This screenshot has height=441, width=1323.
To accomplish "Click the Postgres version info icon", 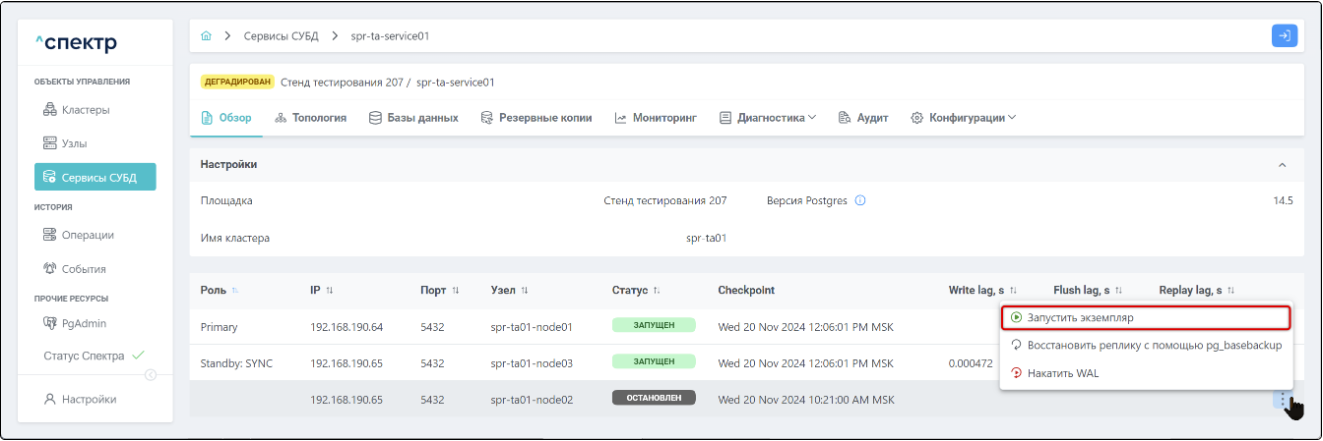I will point(860,200).
